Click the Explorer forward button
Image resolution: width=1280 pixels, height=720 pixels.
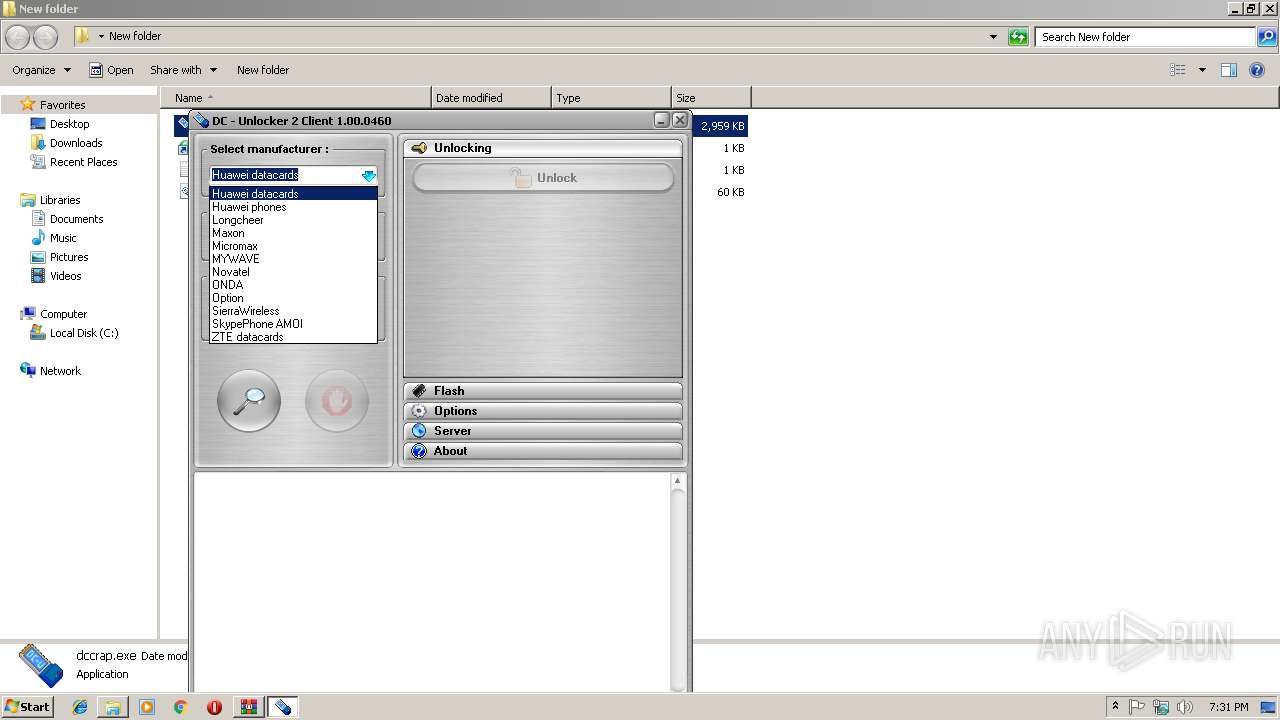point(46,37)
